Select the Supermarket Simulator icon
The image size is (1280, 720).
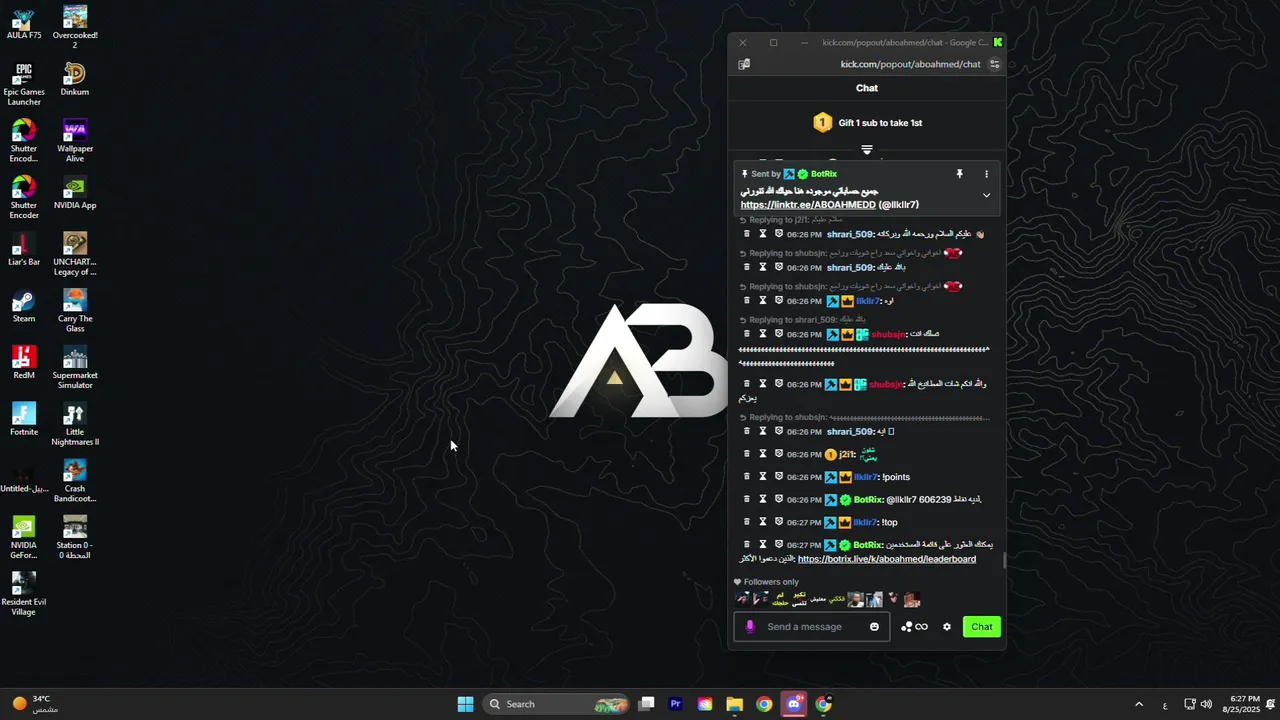click(75, 368)
